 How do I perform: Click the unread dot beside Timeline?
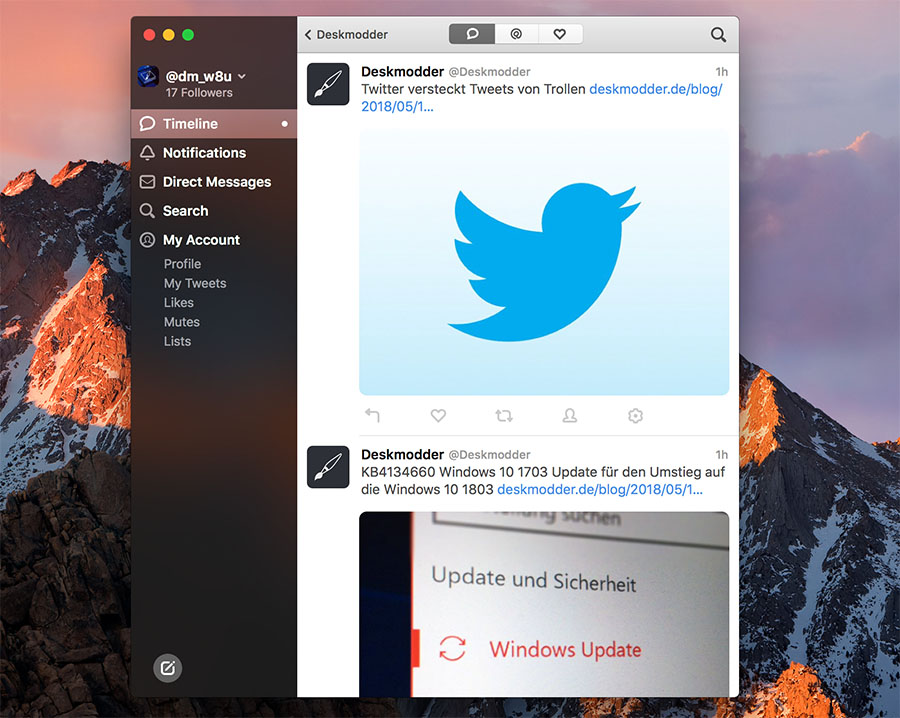284,124
